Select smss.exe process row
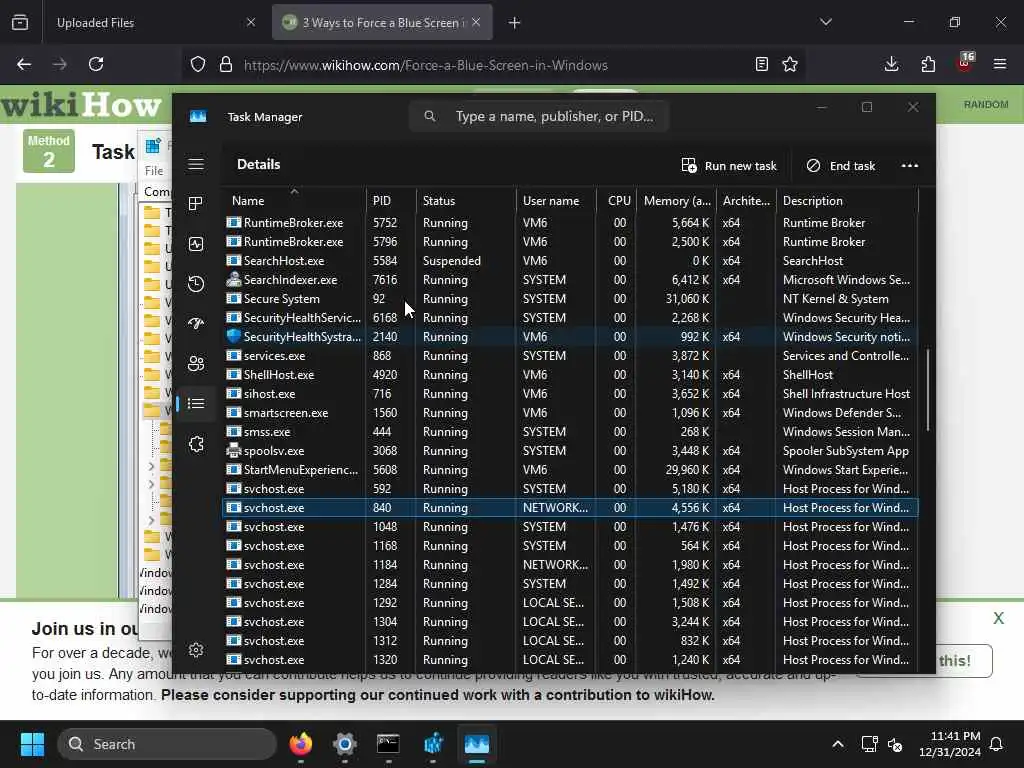Image resolution: width=1024 pixels, height=768 pixels. pos(570,432)
